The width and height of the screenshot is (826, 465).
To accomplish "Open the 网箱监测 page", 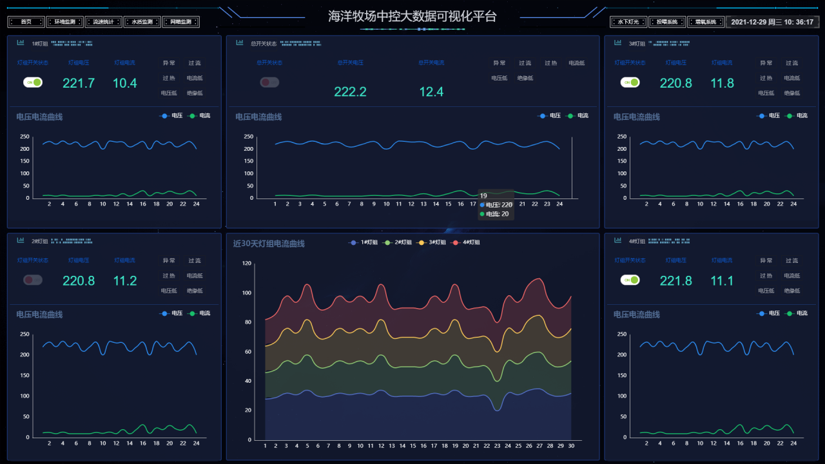I will click(x=180, y=21).
